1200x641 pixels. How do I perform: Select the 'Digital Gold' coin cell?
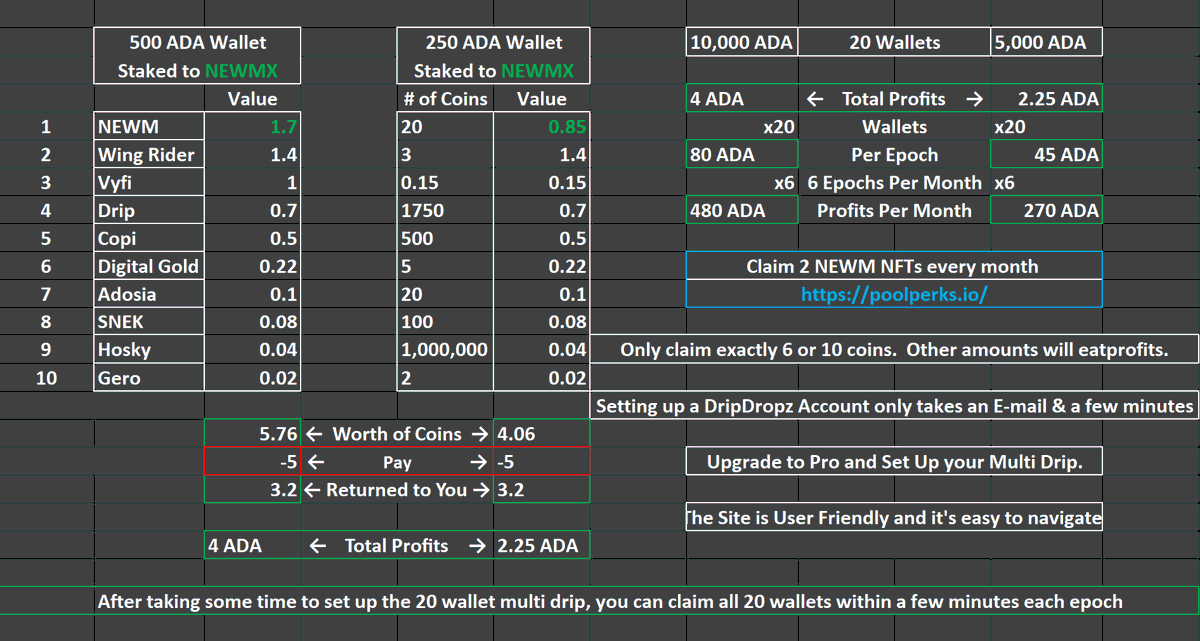pos(149,267)
